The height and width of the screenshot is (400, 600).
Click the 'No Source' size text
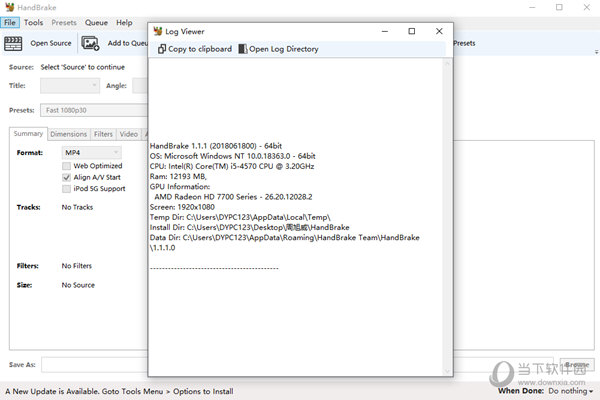[x=78, y=285]
